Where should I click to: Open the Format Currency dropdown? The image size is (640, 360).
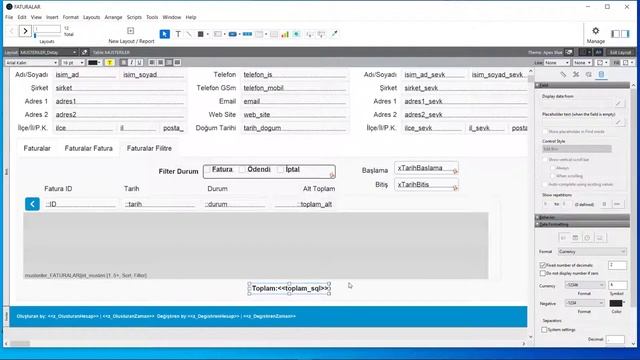592,251
